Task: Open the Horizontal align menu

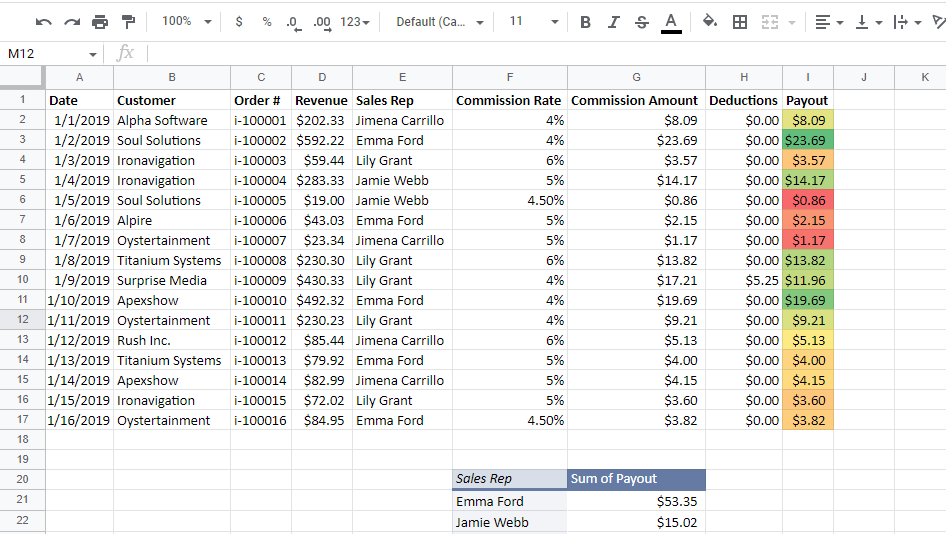Action: [828, 22]
